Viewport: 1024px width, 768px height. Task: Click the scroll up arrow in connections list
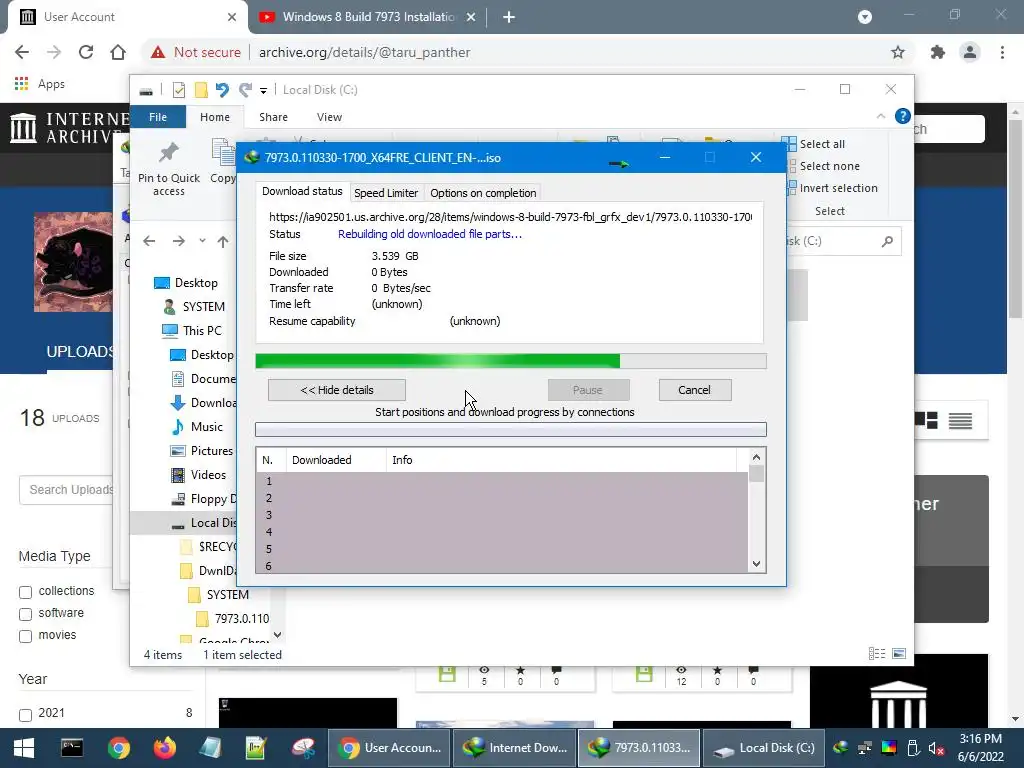(756, 457)
